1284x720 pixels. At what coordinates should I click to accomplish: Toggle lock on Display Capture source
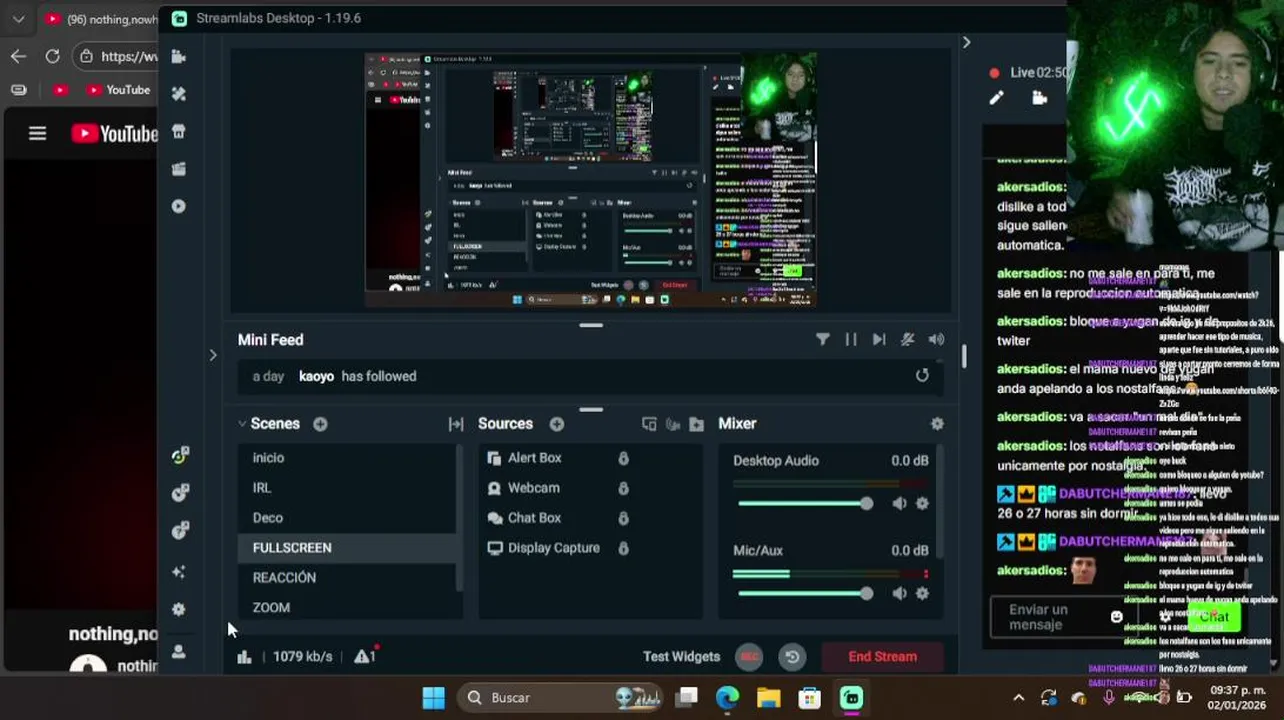point(623,548)
